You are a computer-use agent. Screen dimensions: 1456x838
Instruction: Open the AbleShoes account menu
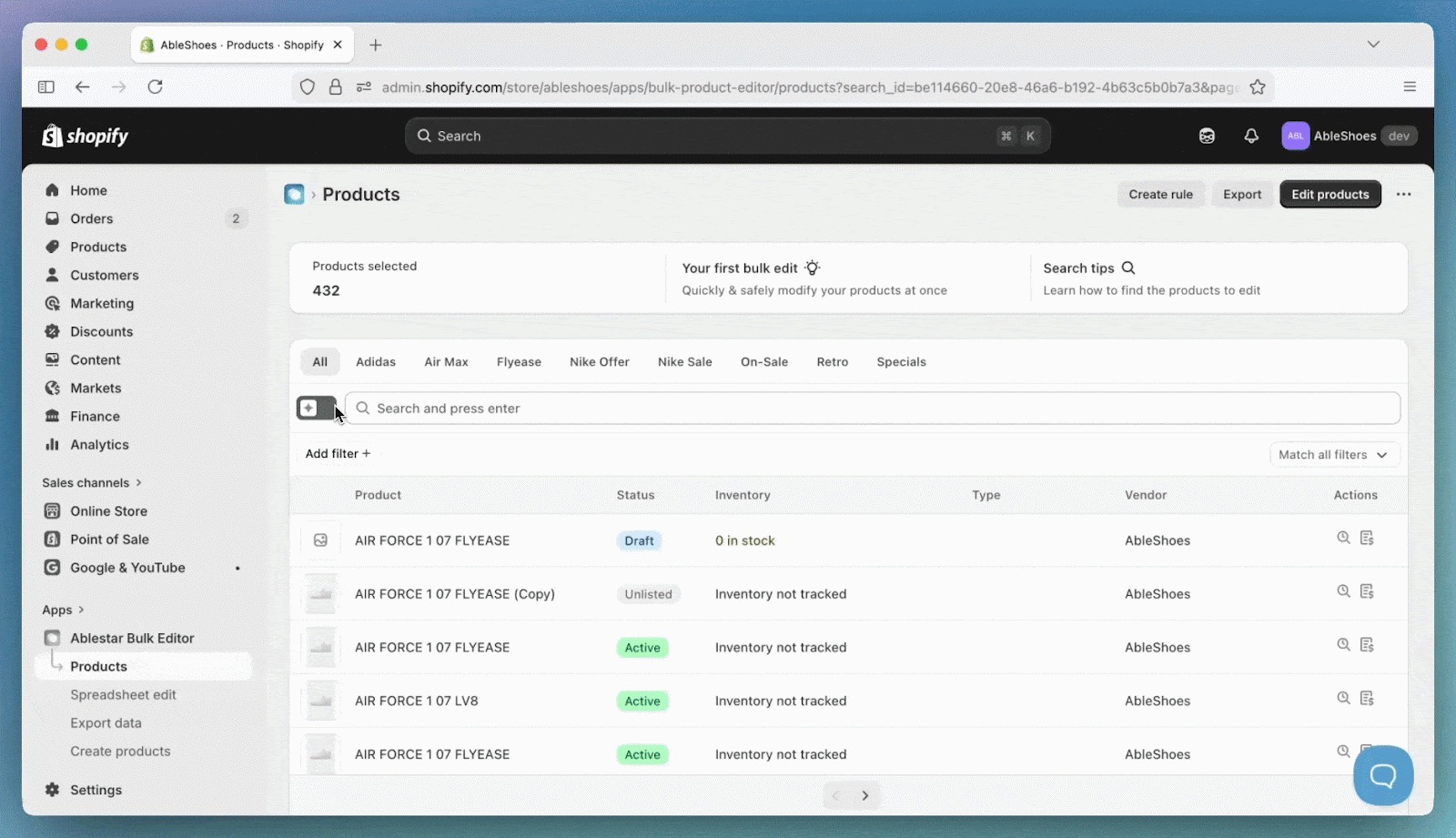[1349, 136]
